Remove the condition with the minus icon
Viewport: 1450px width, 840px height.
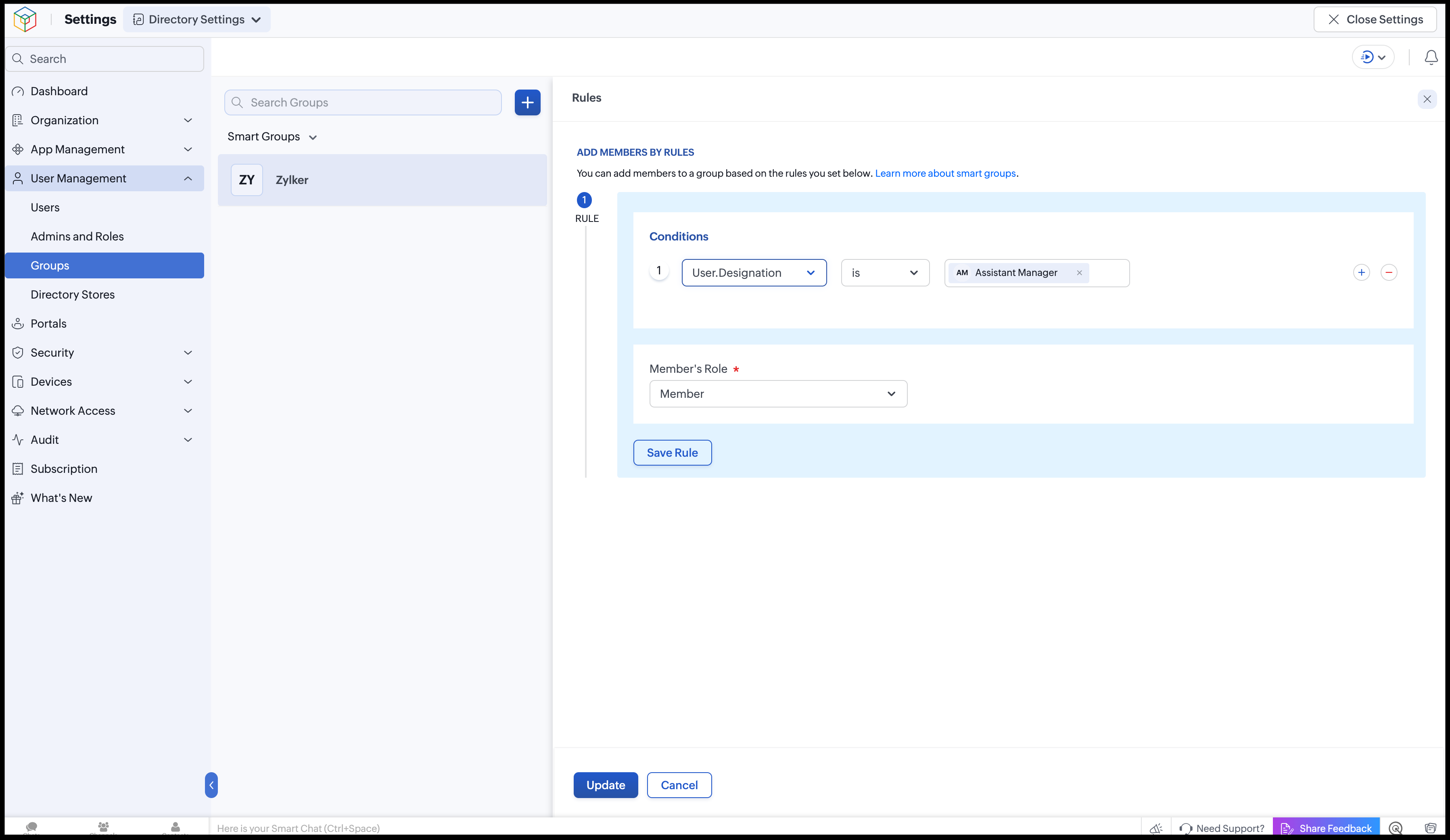point(1389,272)
